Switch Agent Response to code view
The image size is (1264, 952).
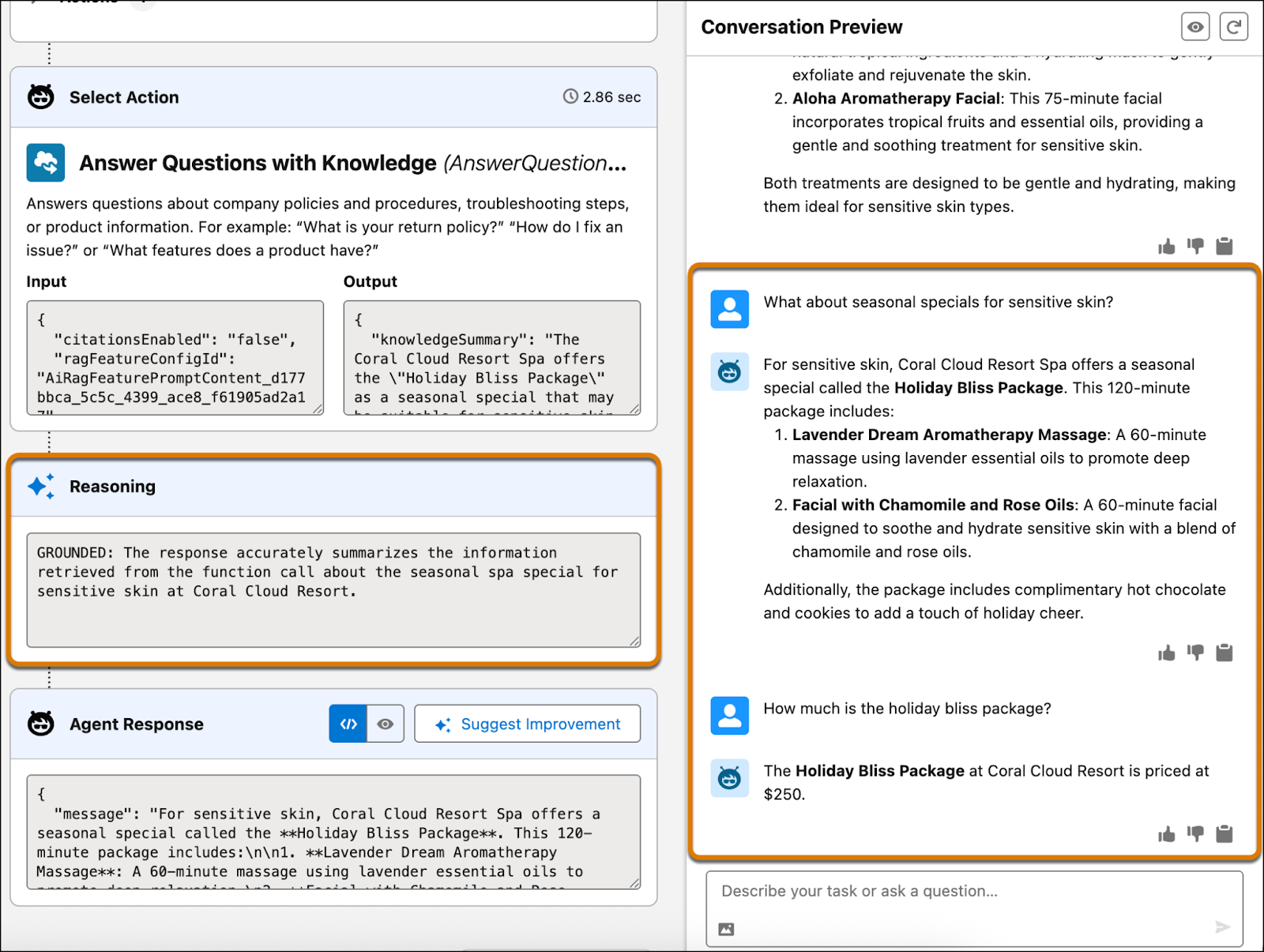click(x=348, y=724)
